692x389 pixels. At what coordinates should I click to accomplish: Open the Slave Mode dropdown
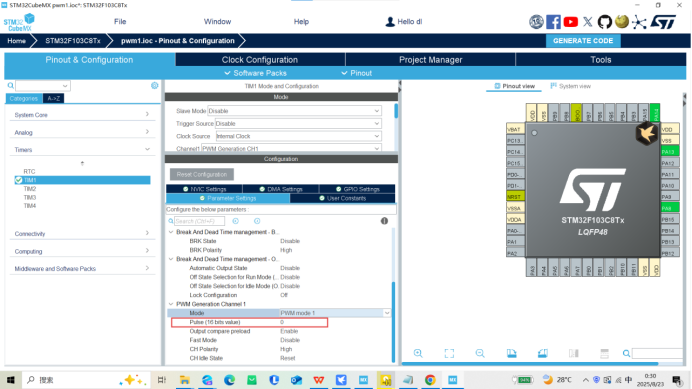(294, 111)
